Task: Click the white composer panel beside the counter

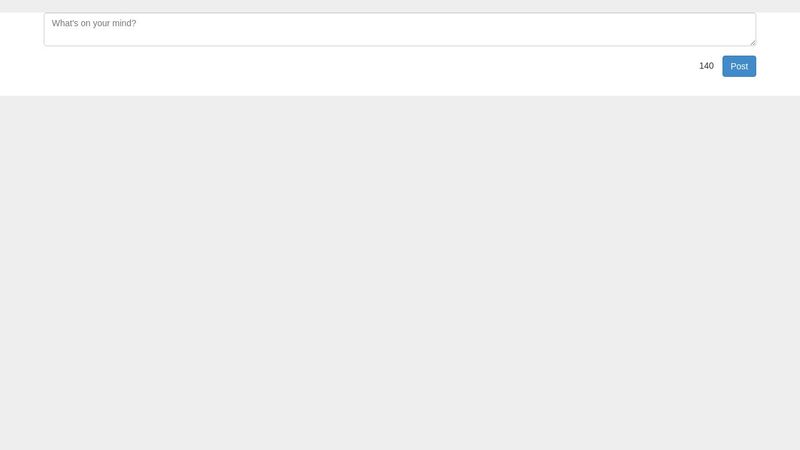Action: coord(357,66)
